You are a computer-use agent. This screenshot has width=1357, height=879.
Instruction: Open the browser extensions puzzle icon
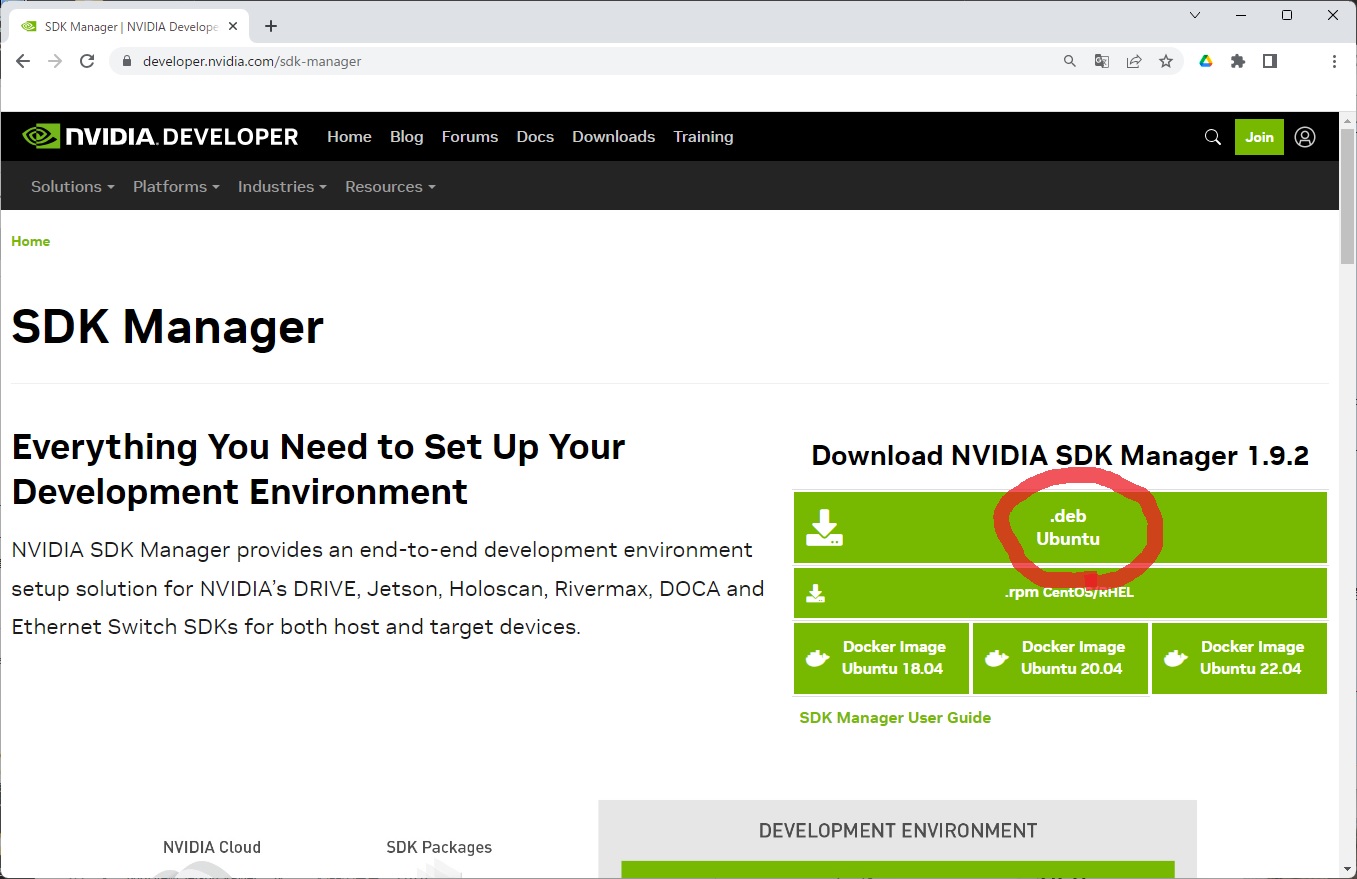point(1237,61)
